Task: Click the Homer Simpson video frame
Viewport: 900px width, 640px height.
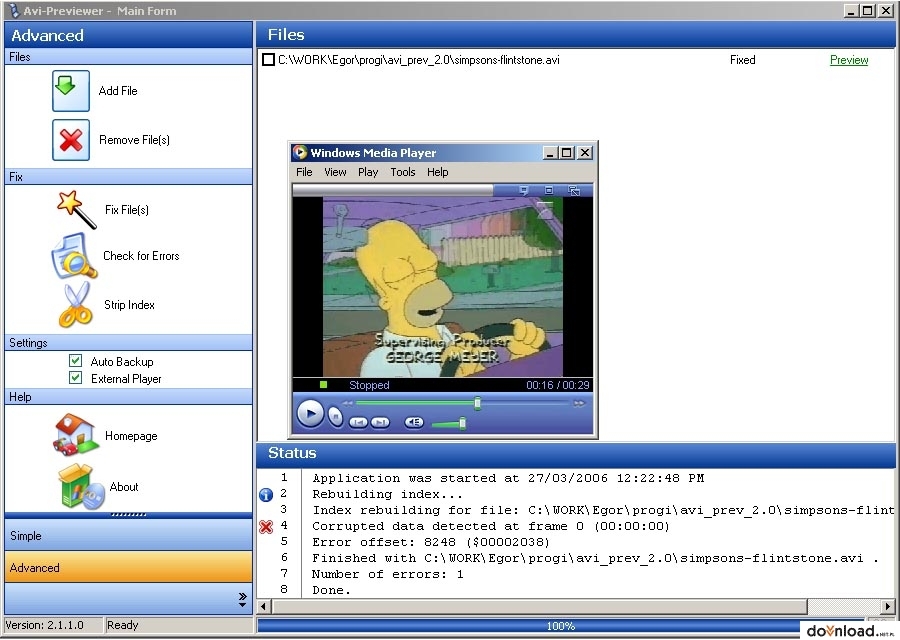Action: point(443,287)
